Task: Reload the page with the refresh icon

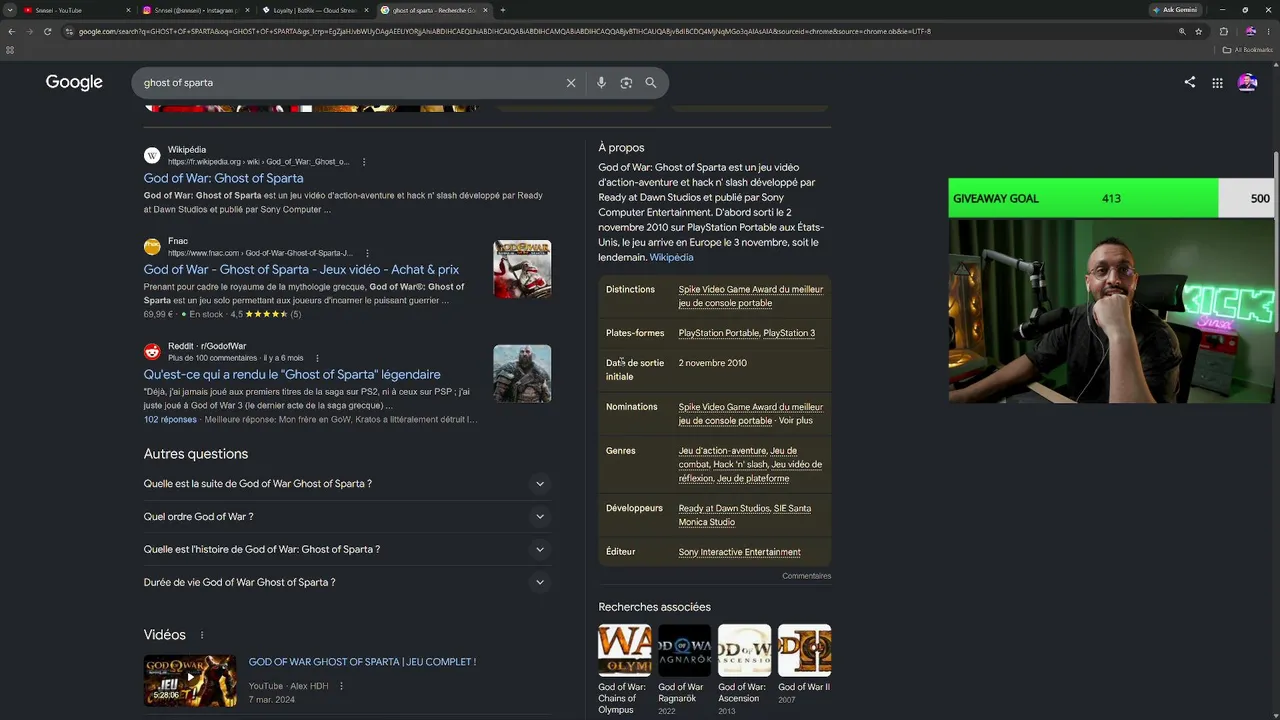Action: tap(47, 31)
